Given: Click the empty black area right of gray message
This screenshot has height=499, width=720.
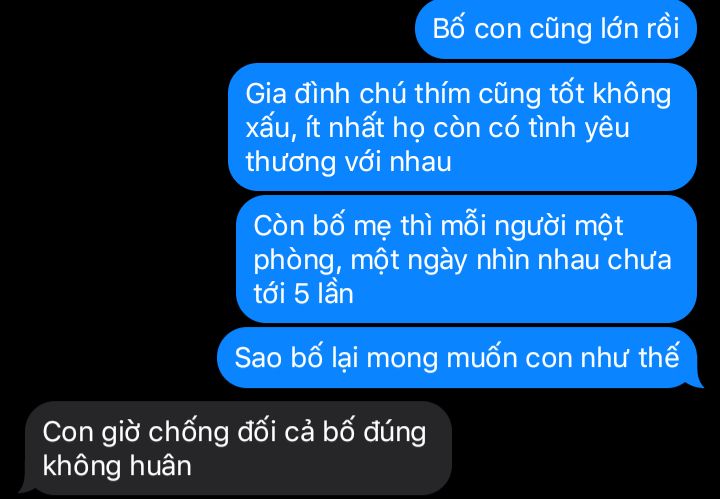Looking at the screenshot, I should tap(583, 448).
